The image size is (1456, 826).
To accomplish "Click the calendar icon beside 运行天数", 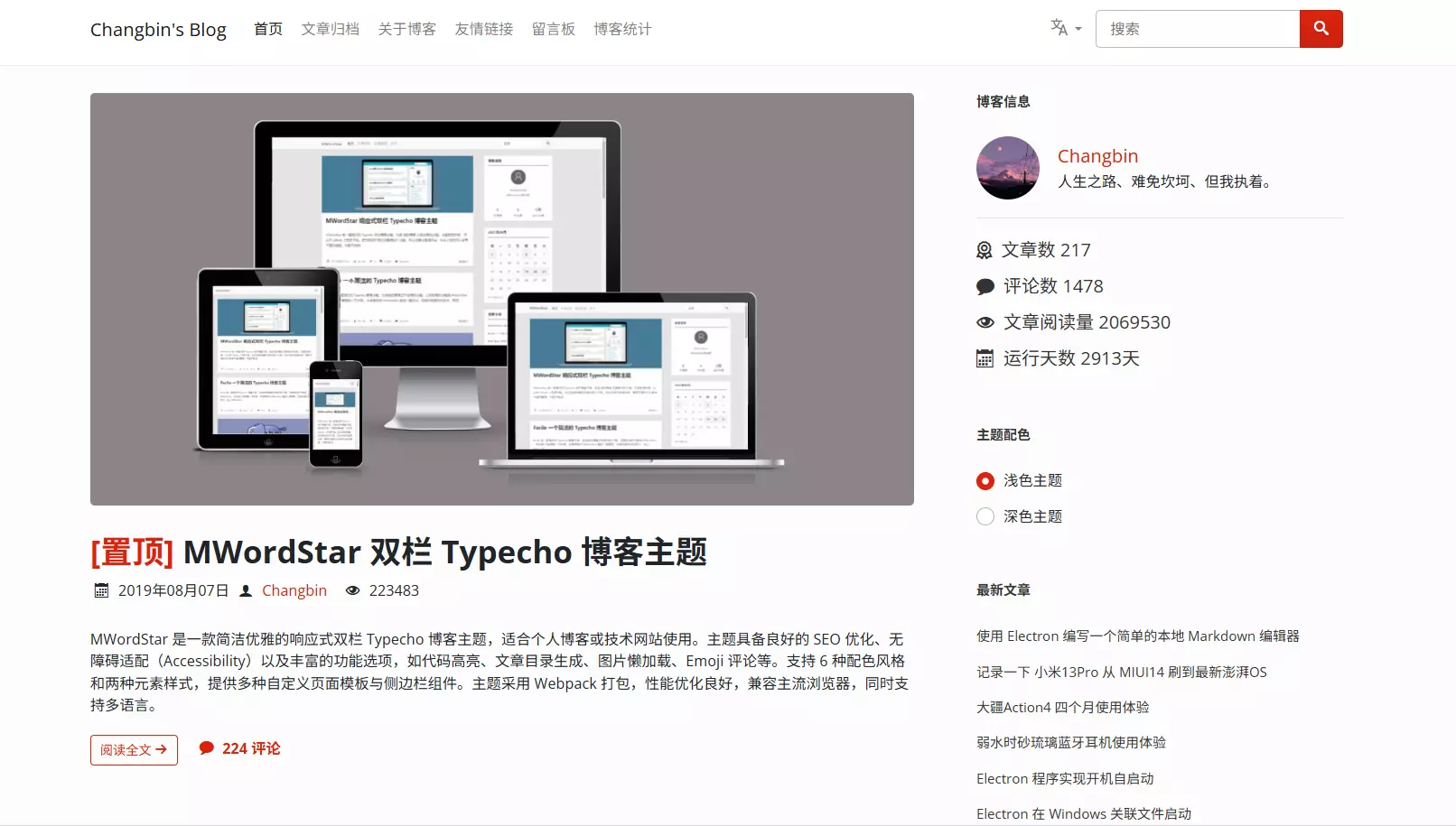I will (985, 358).
